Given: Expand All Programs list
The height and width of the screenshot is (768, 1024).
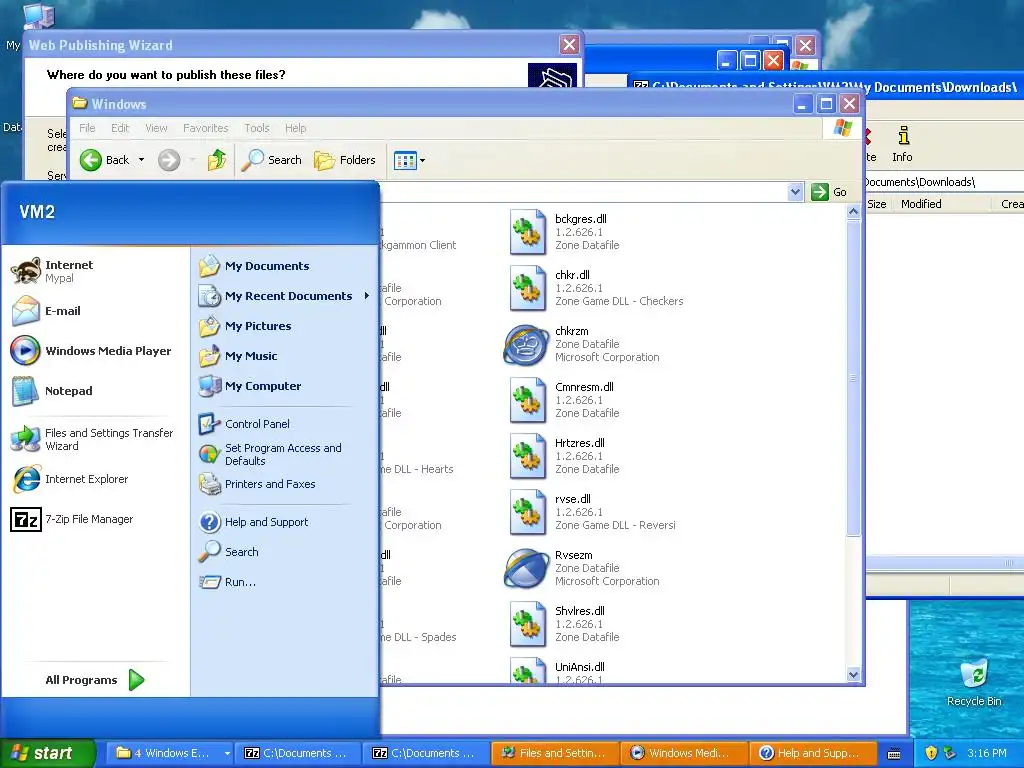Looking at the screenshot, I should [x=95, y=680].
